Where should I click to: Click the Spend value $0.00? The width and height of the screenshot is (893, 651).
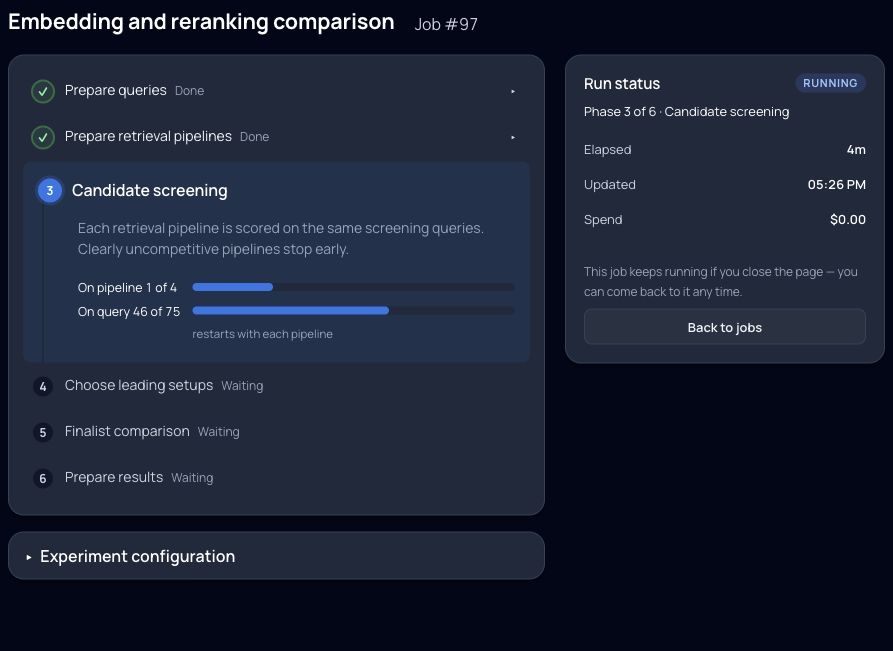[x=847, y=219]
